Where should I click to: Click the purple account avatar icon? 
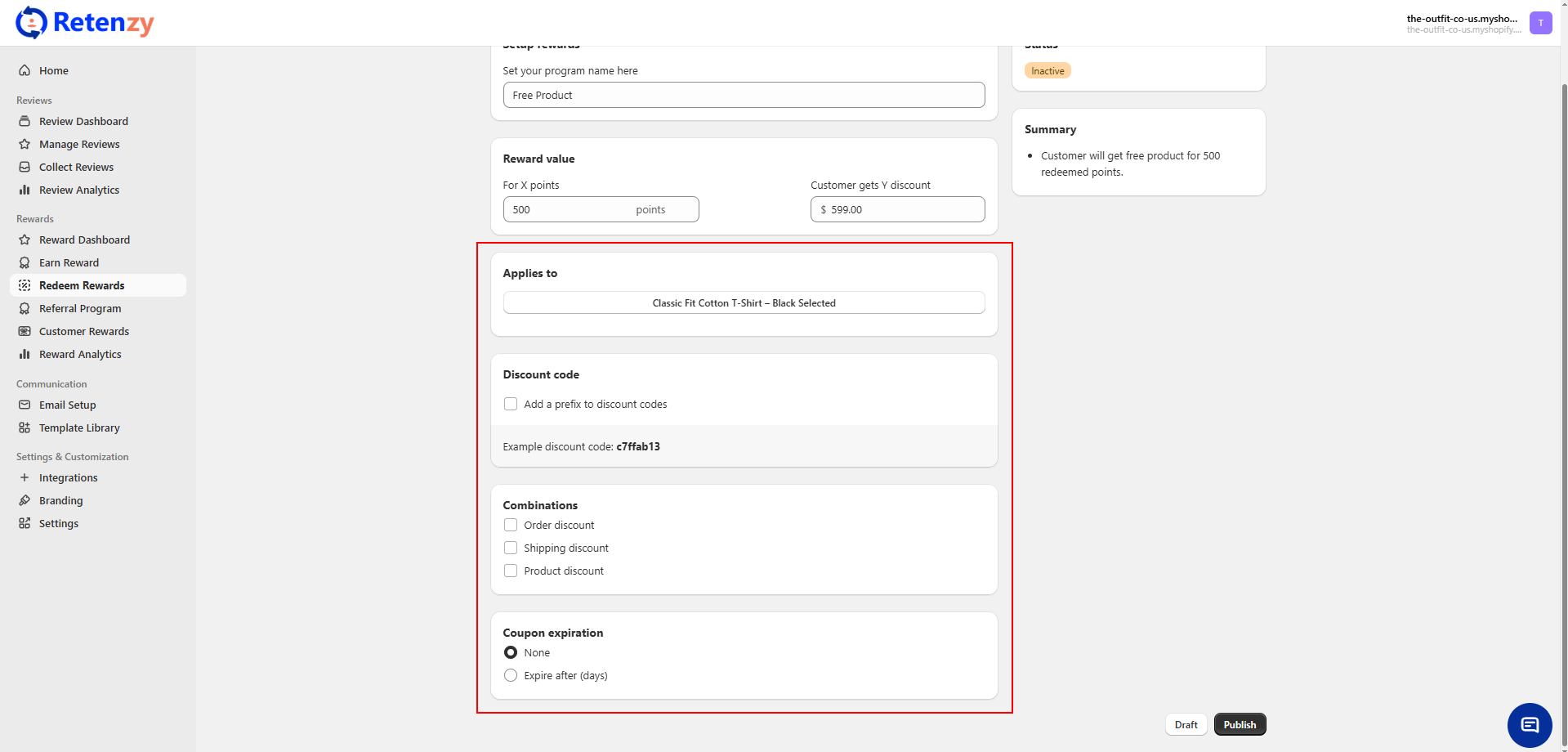pos(1540,23)
